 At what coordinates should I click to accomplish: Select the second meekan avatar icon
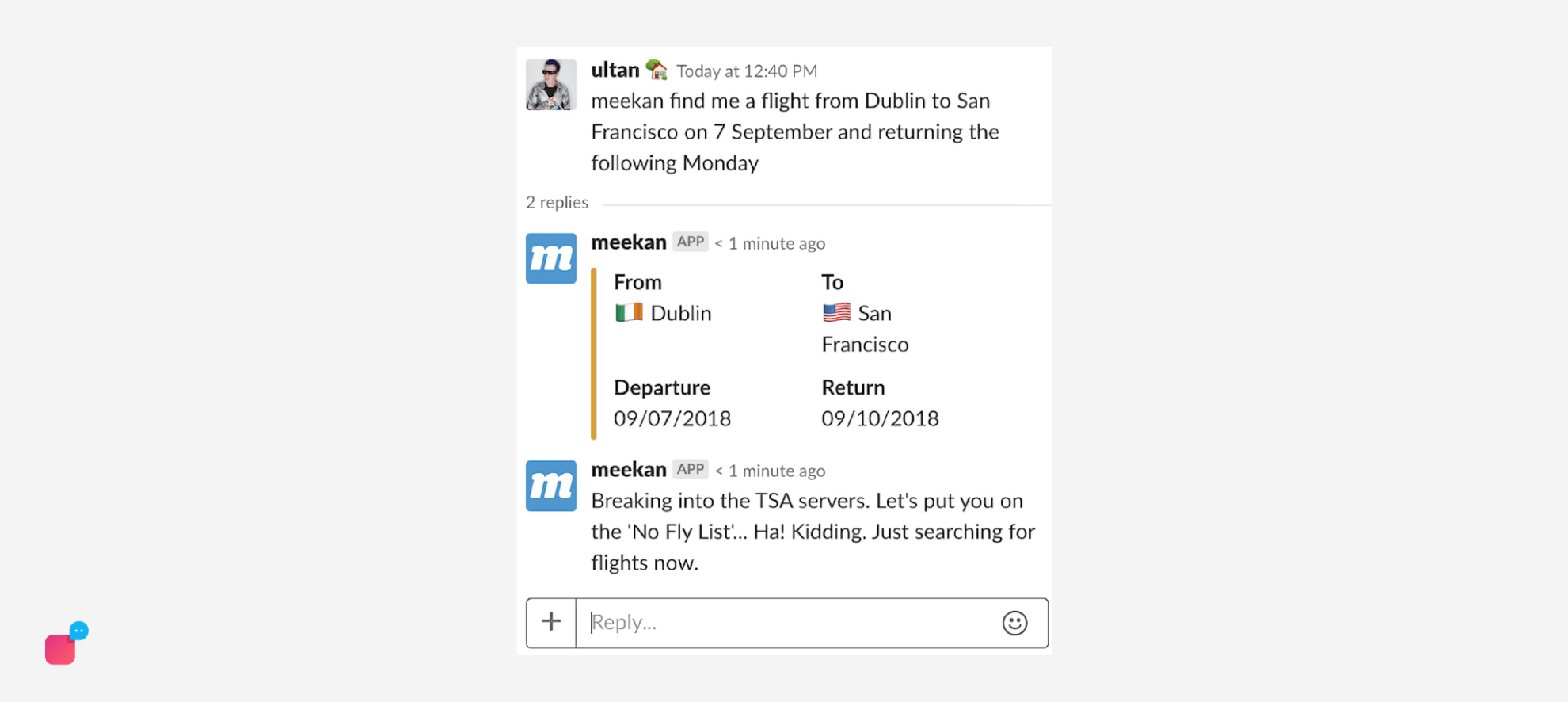(551, 486)
